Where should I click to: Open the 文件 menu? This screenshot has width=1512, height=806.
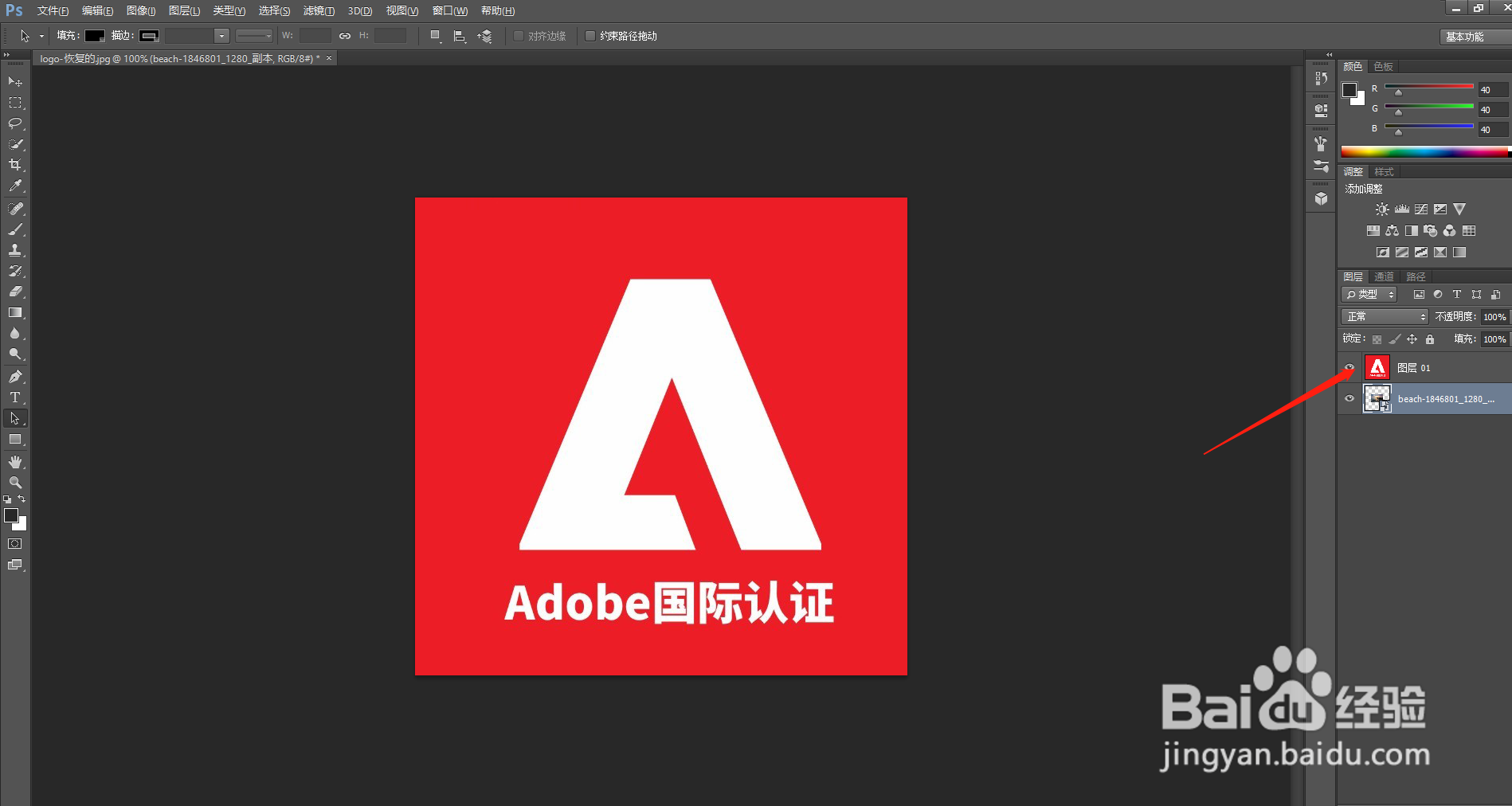pos(53,10)
